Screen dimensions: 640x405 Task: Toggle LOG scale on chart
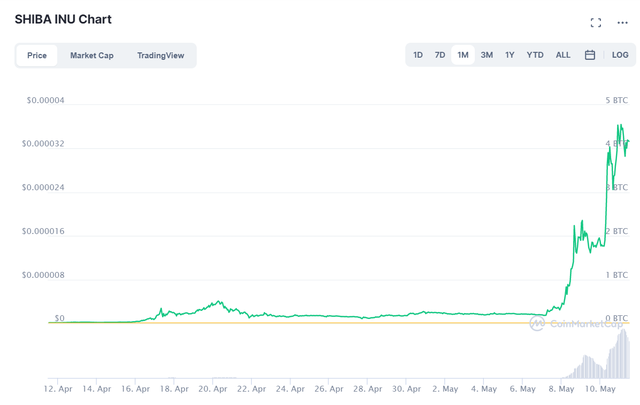click(x=620, y=55)
